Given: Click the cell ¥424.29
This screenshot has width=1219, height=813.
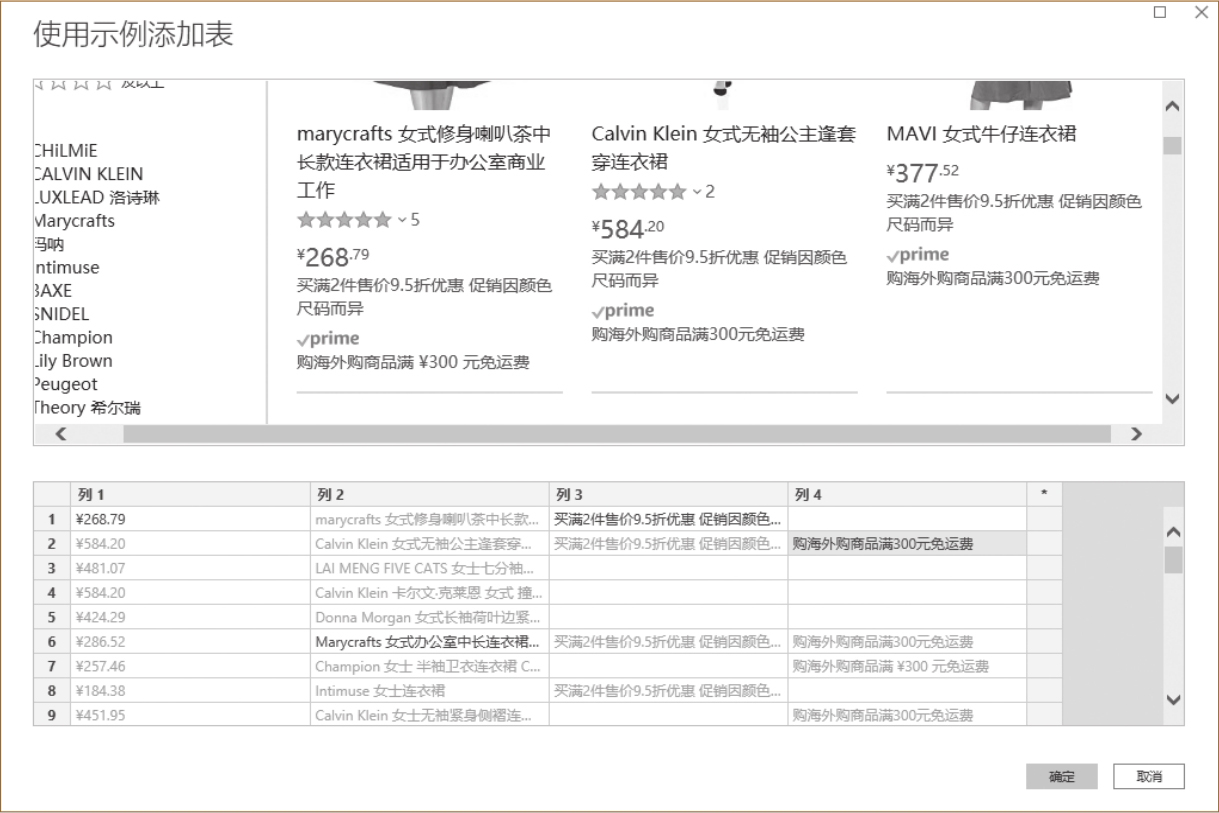Looking at the screenshot, I should (191, 618).
